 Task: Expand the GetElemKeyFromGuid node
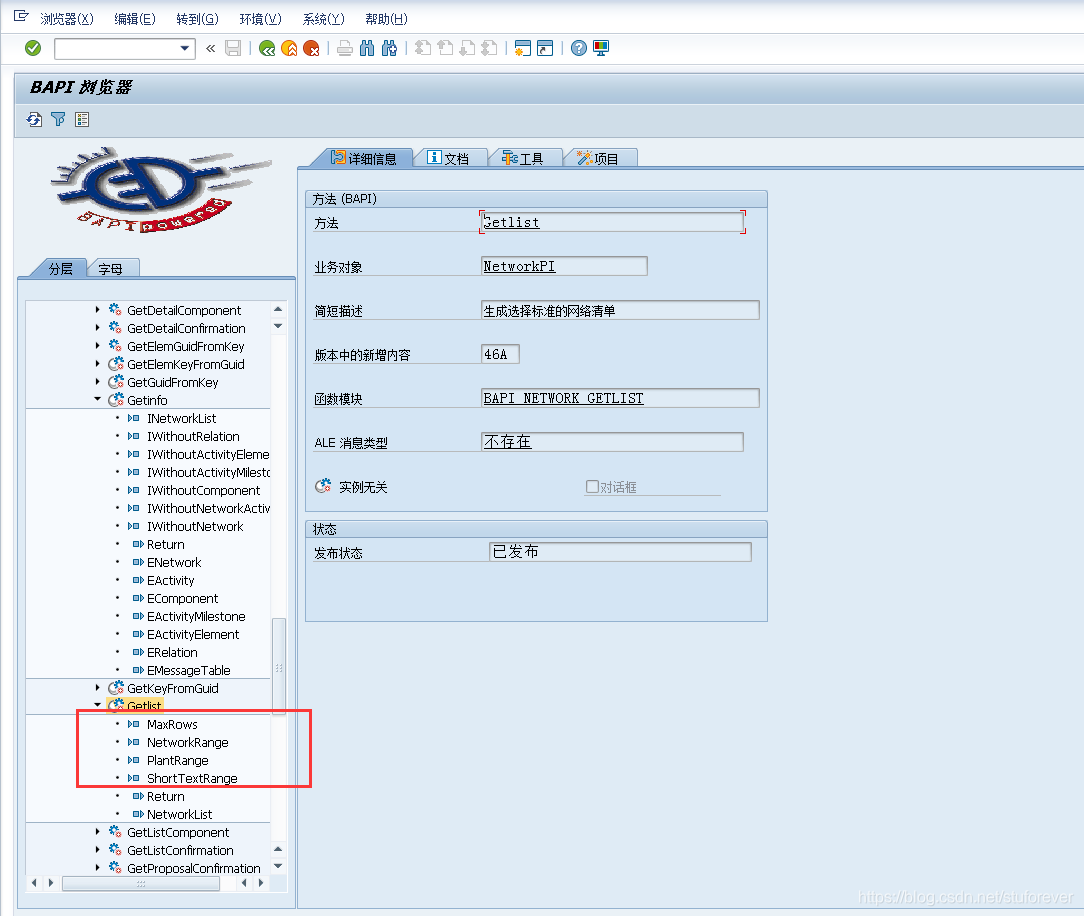point(97,364)
